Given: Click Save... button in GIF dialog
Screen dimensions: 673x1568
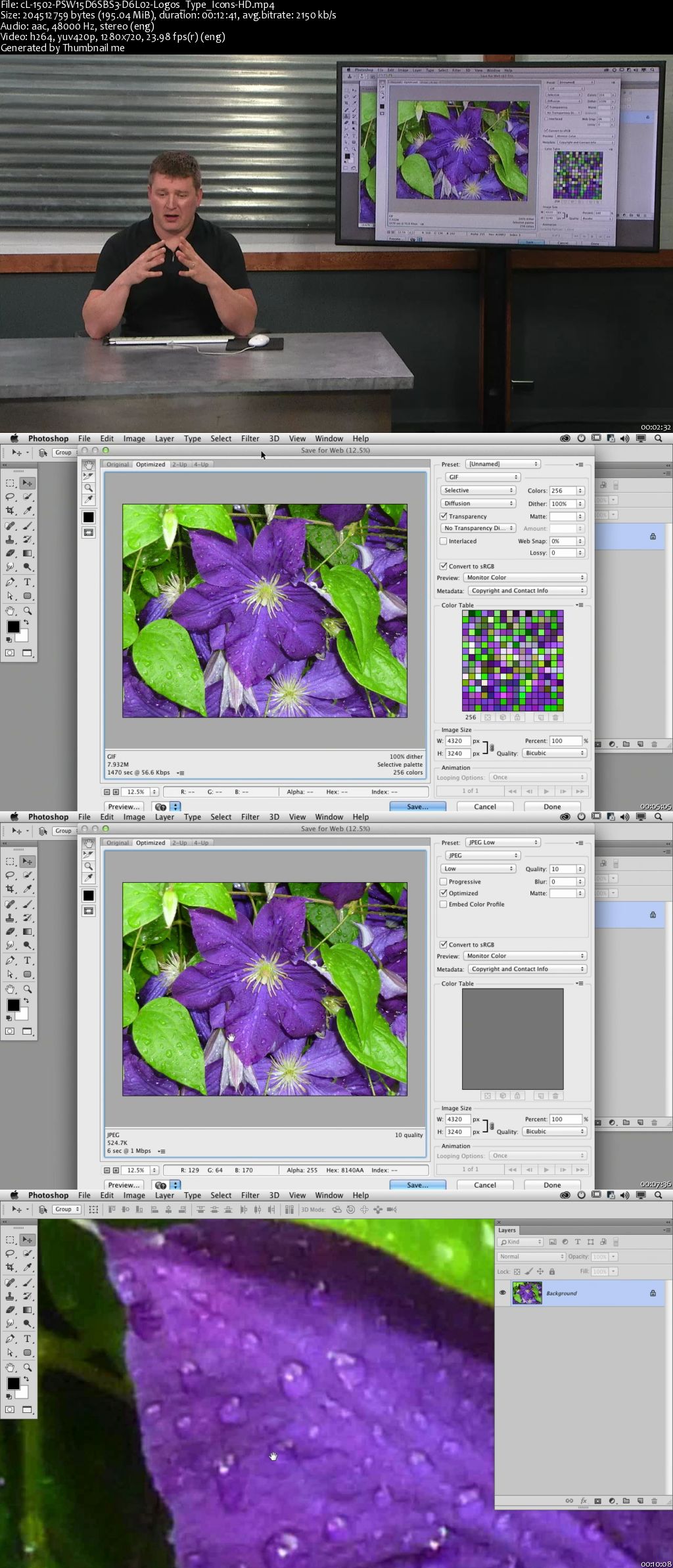Looking at the screenshot, I should tap(417, 807).
